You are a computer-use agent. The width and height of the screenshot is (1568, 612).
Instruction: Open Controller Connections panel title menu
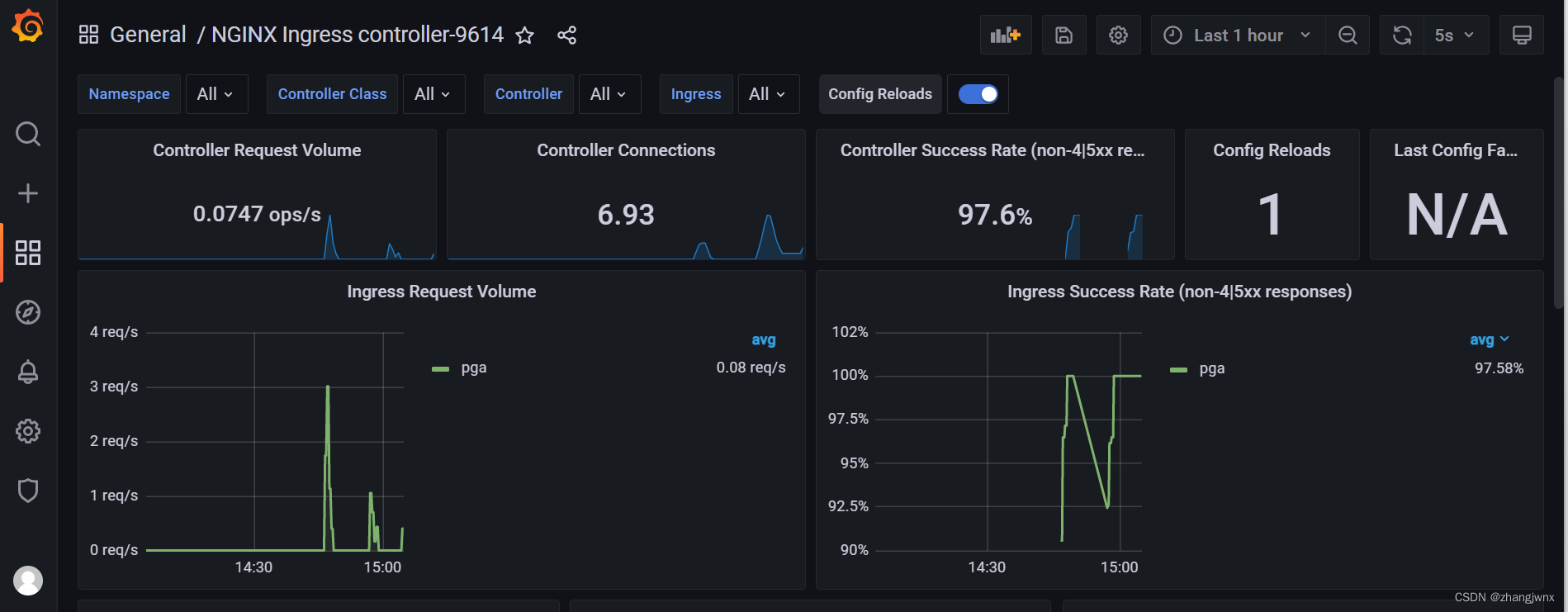pos(626,150)
